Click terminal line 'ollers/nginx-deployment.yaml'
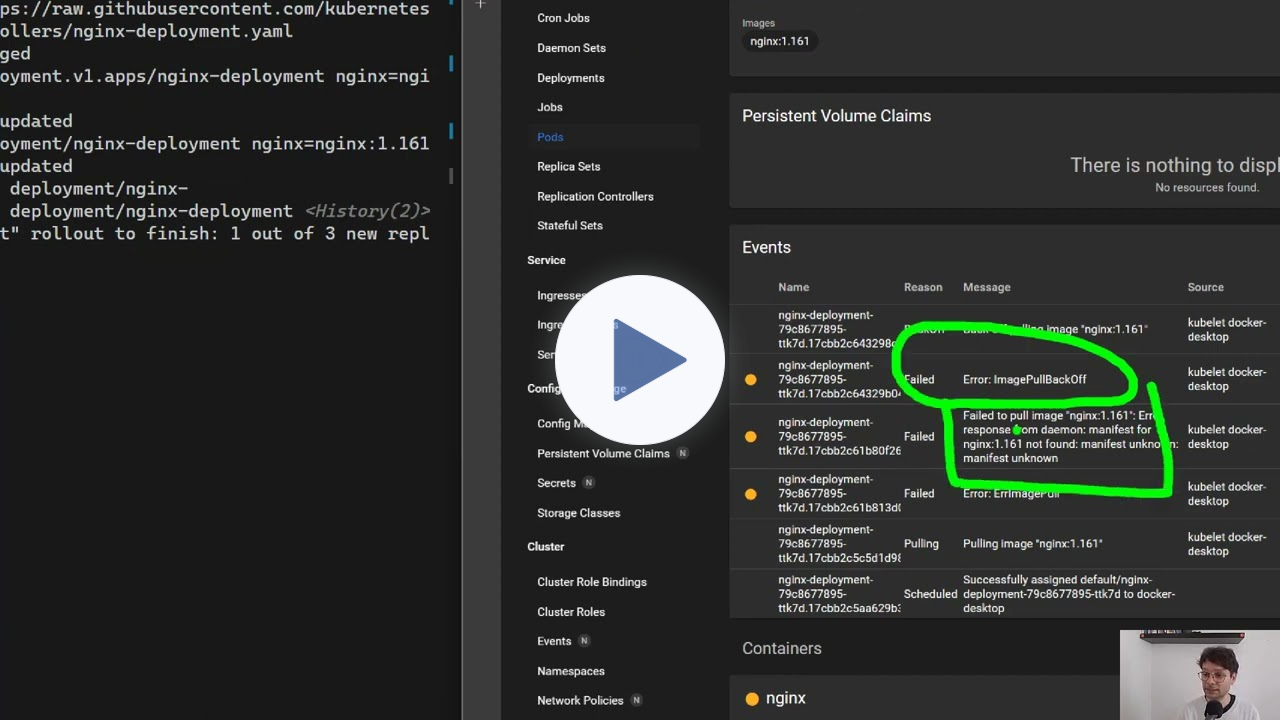This screenshot has width=1280, height=720. (x=146, y=31)
